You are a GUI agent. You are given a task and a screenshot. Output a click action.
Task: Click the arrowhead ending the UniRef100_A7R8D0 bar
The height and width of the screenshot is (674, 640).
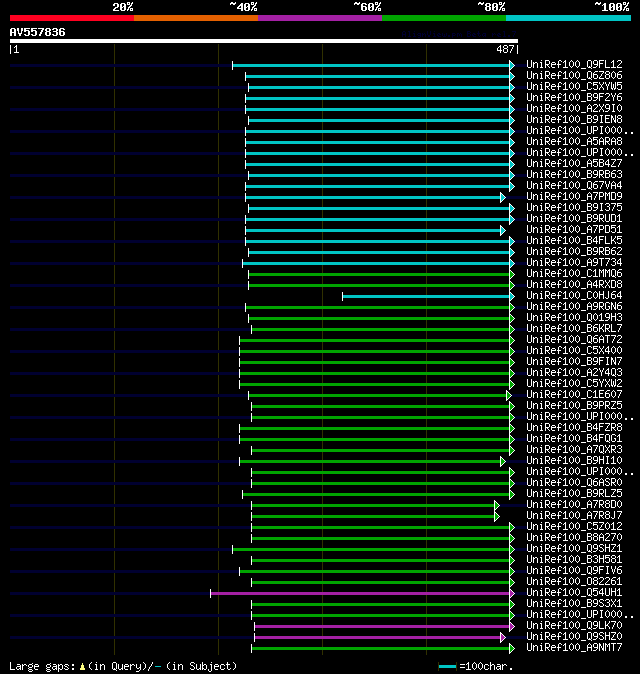(497, 506)
